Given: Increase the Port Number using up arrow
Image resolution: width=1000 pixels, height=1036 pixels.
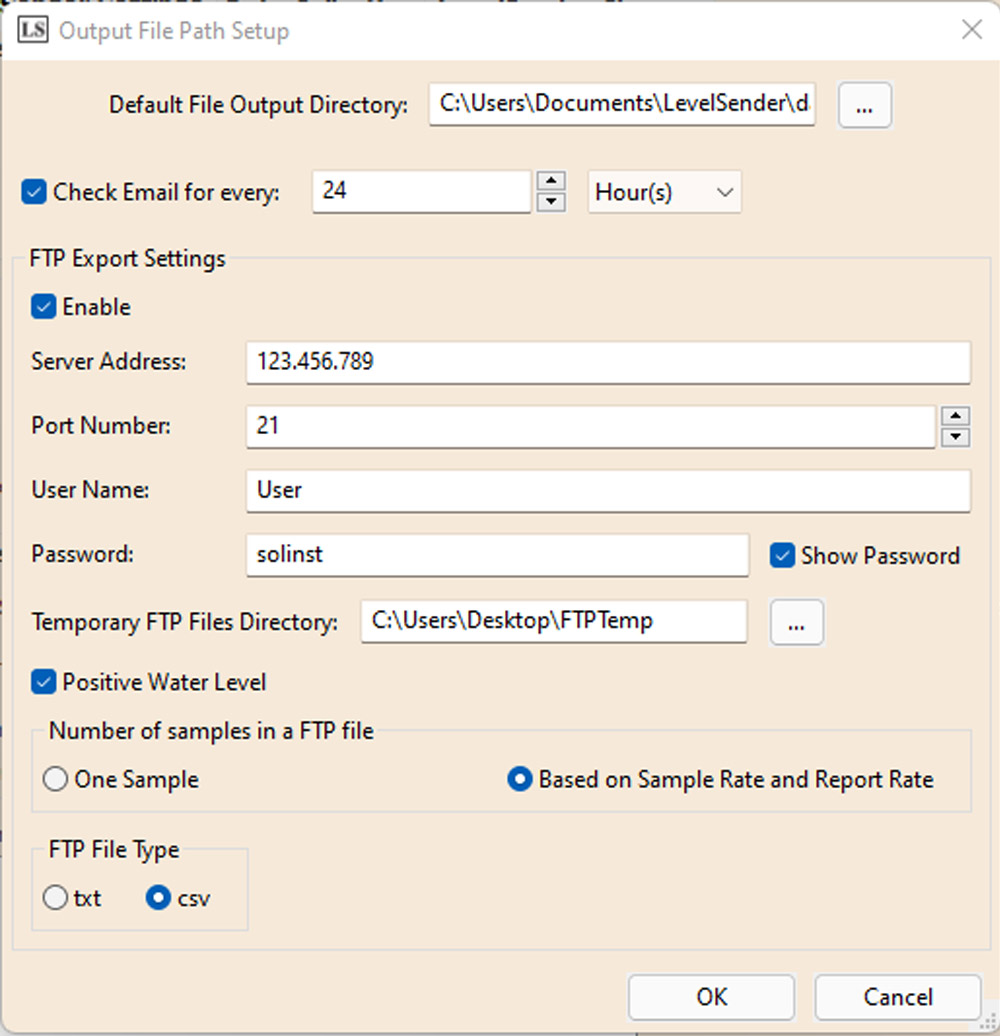Looking at the screenshot, I should (x=956, y=416).
